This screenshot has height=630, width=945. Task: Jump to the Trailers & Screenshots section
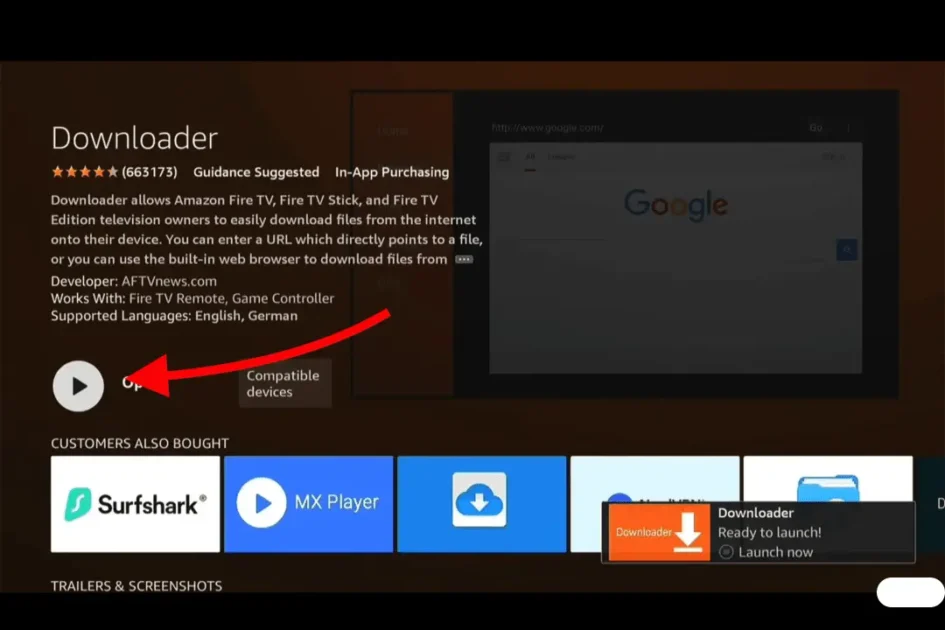(x=136, y=586)
